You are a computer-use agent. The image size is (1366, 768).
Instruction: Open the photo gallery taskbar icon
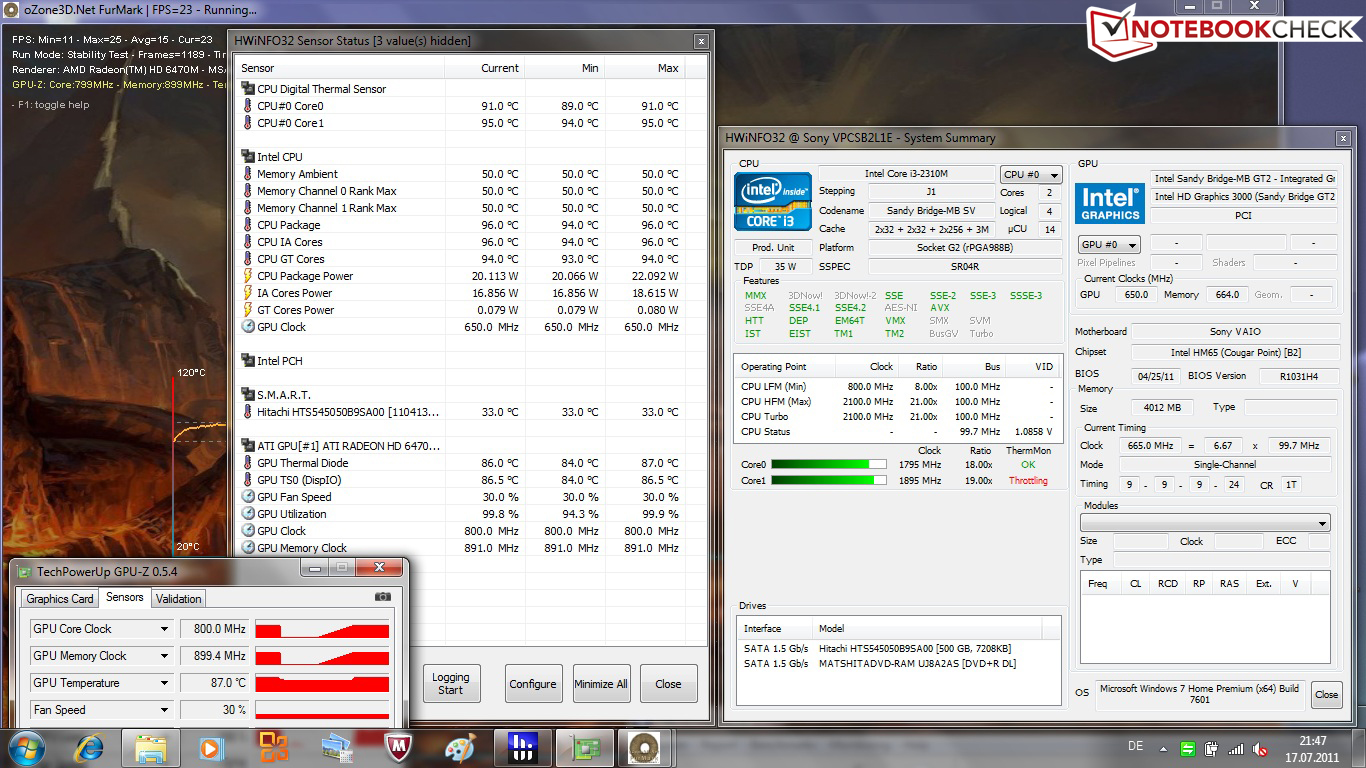click(336, 748)
